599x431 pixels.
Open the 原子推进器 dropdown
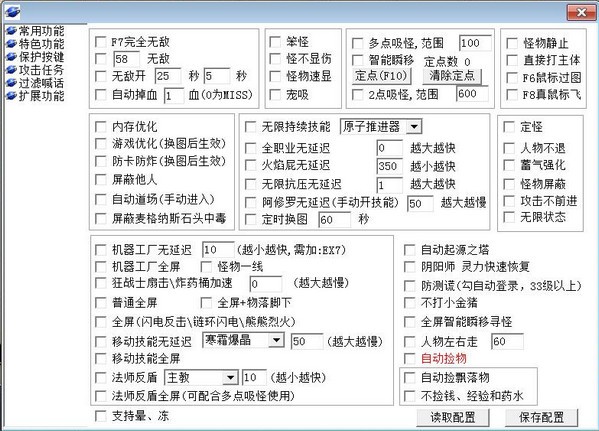click(x=414, y=126)
